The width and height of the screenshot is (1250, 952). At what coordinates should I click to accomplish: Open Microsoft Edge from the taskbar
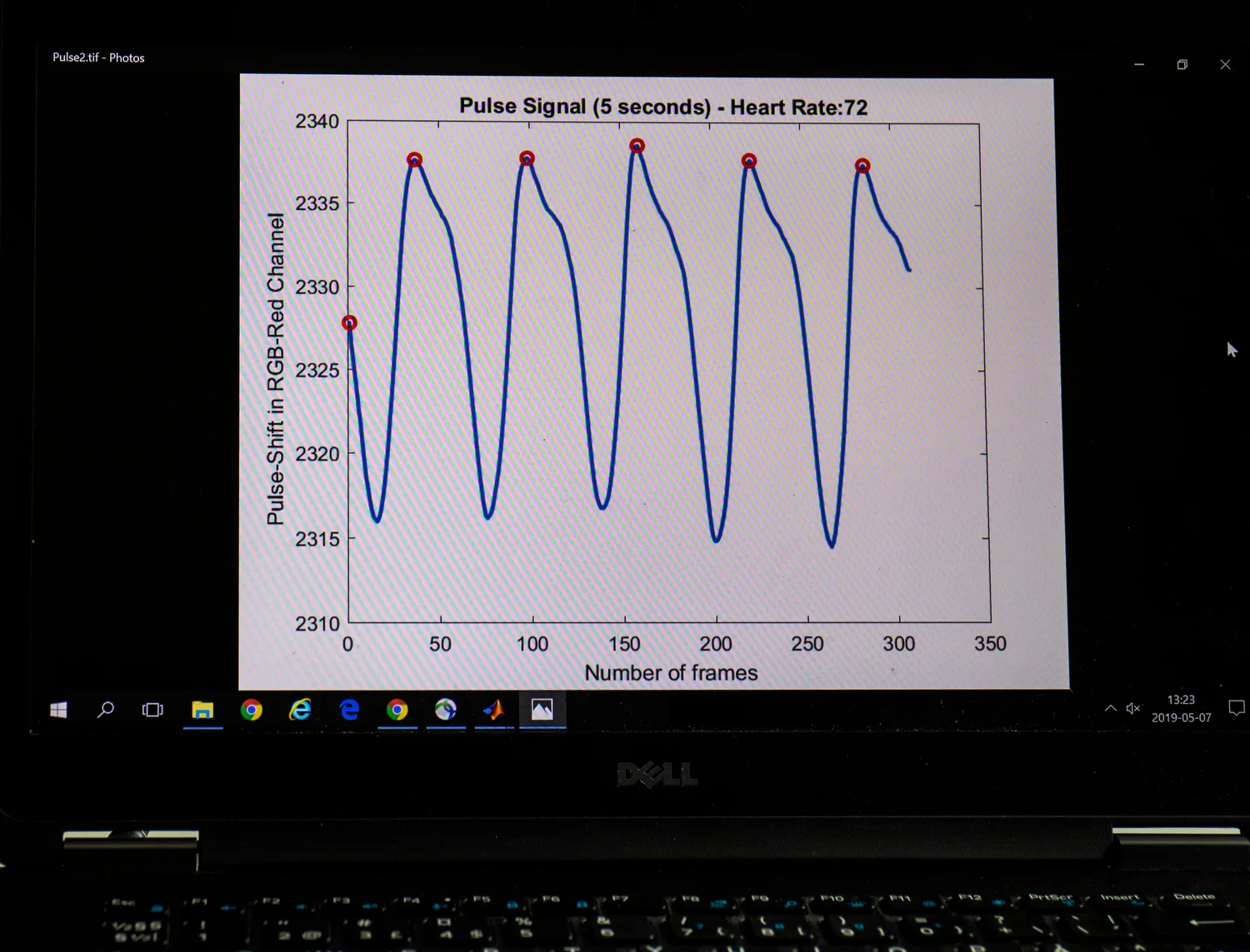point(349,710)
